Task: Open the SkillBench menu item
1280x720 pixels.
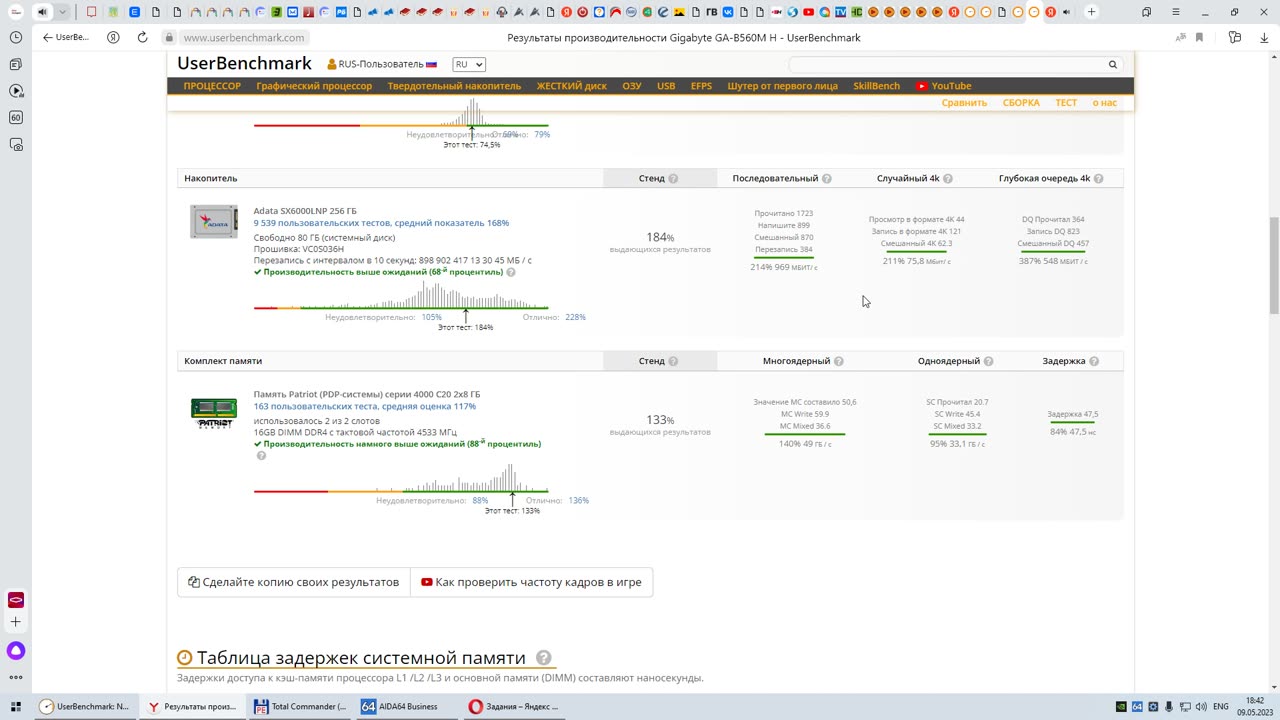Action: [x=876, y=86]
